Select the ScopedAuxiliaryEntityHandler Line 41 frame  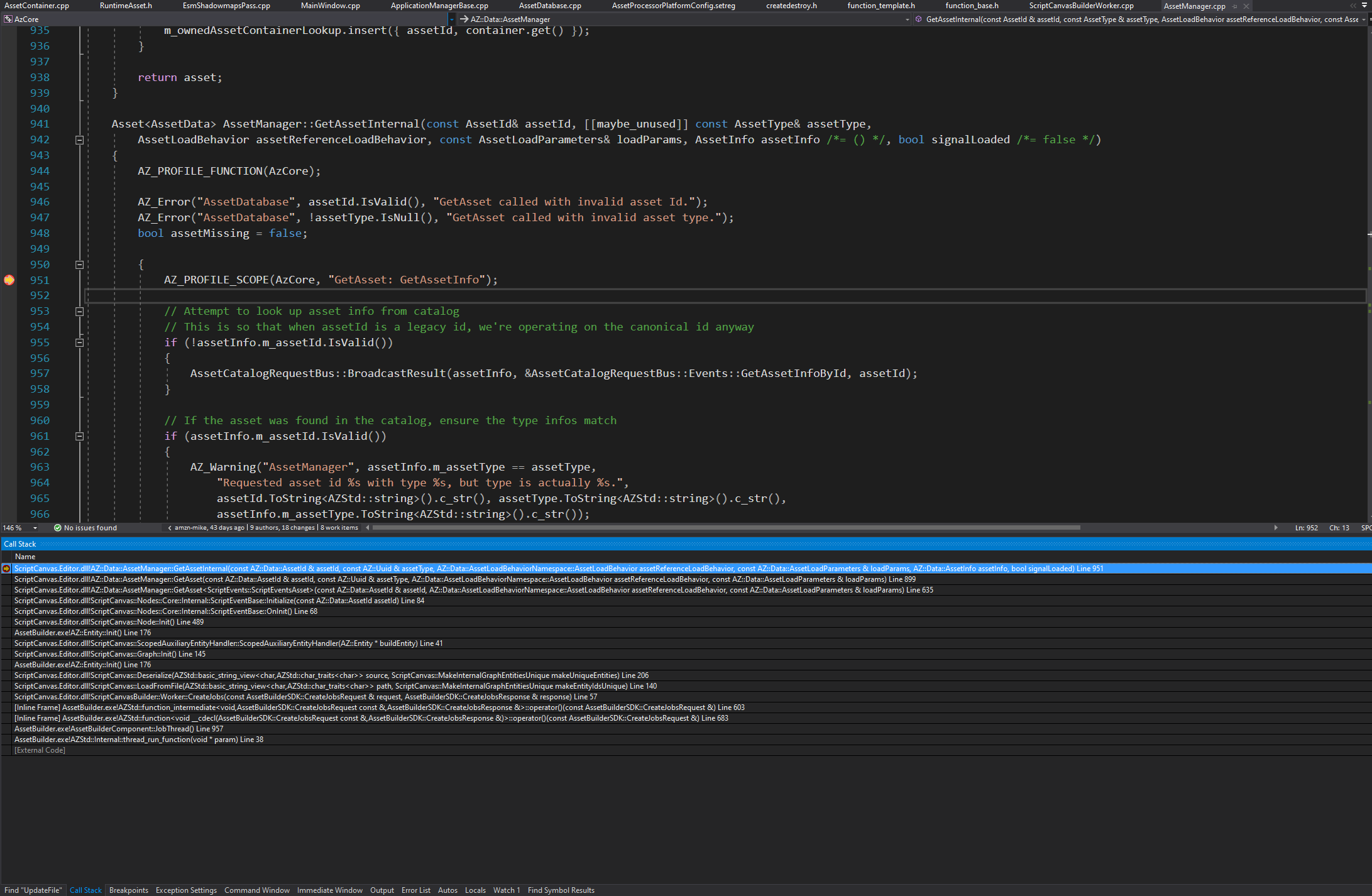pos(686,643)
